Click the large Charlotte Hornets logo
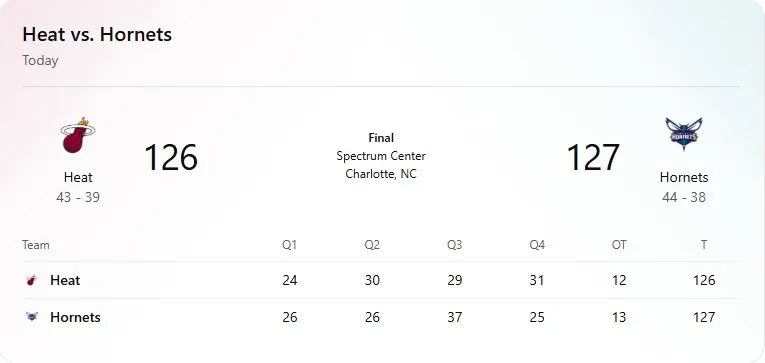 684,134
